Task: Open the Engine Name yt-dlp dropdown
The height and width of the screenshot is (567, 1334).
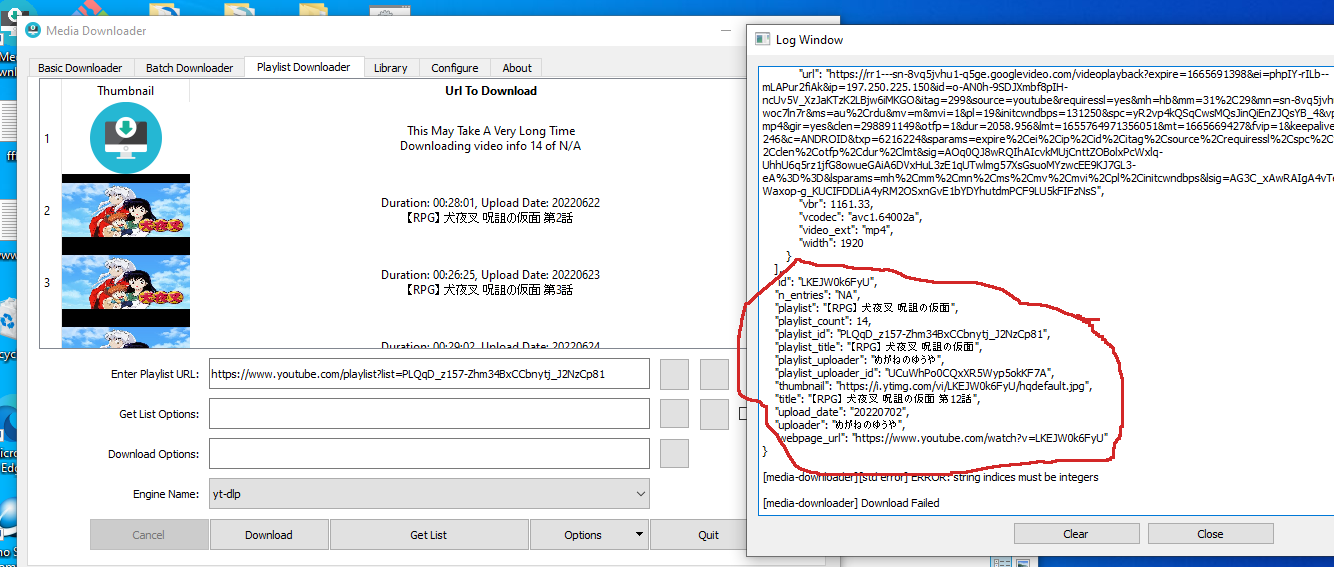Action: pyautogui.click(x=430, y=494)
